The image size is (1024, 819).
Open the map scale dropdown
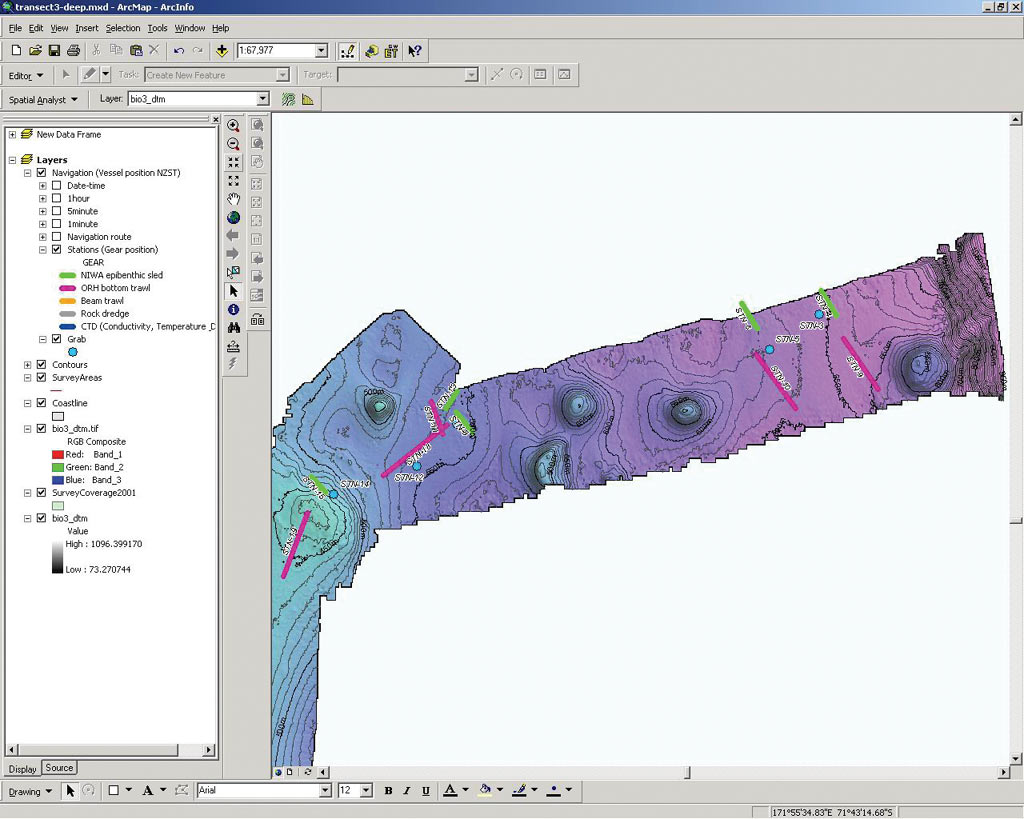(321, 51)
